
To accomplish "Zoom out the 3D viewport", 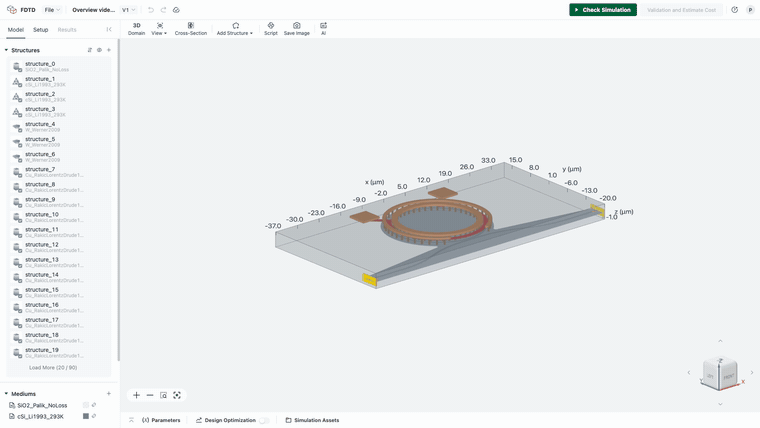I will tap(150, 395).
